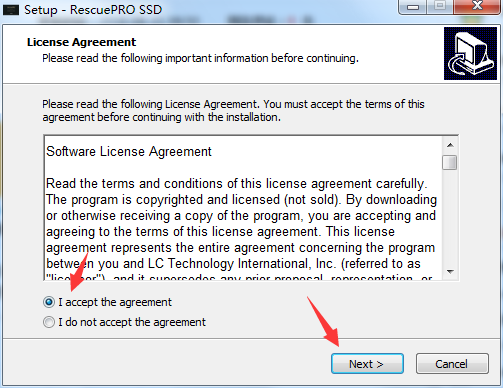Screen dimensions: 503x388
Task: Select the I accept the agreement radio button
Action: (49, 302)
